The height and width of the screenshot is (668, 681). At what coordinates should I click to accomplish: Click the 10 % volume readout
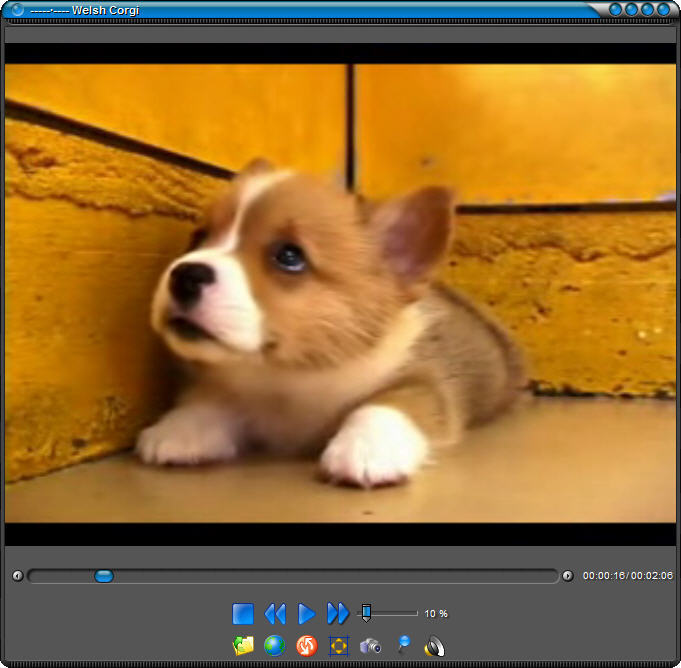[436, 614]
